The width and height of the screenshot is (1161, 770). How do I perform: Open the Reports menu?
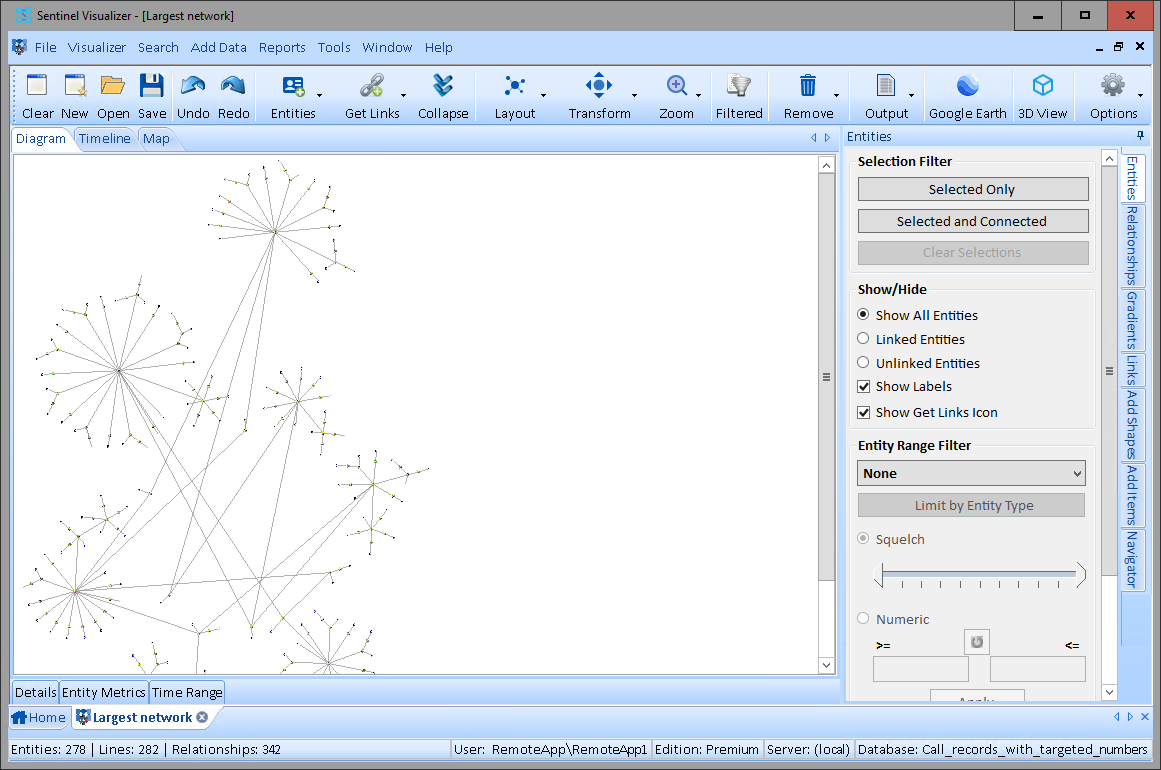(x=282, y=47)
